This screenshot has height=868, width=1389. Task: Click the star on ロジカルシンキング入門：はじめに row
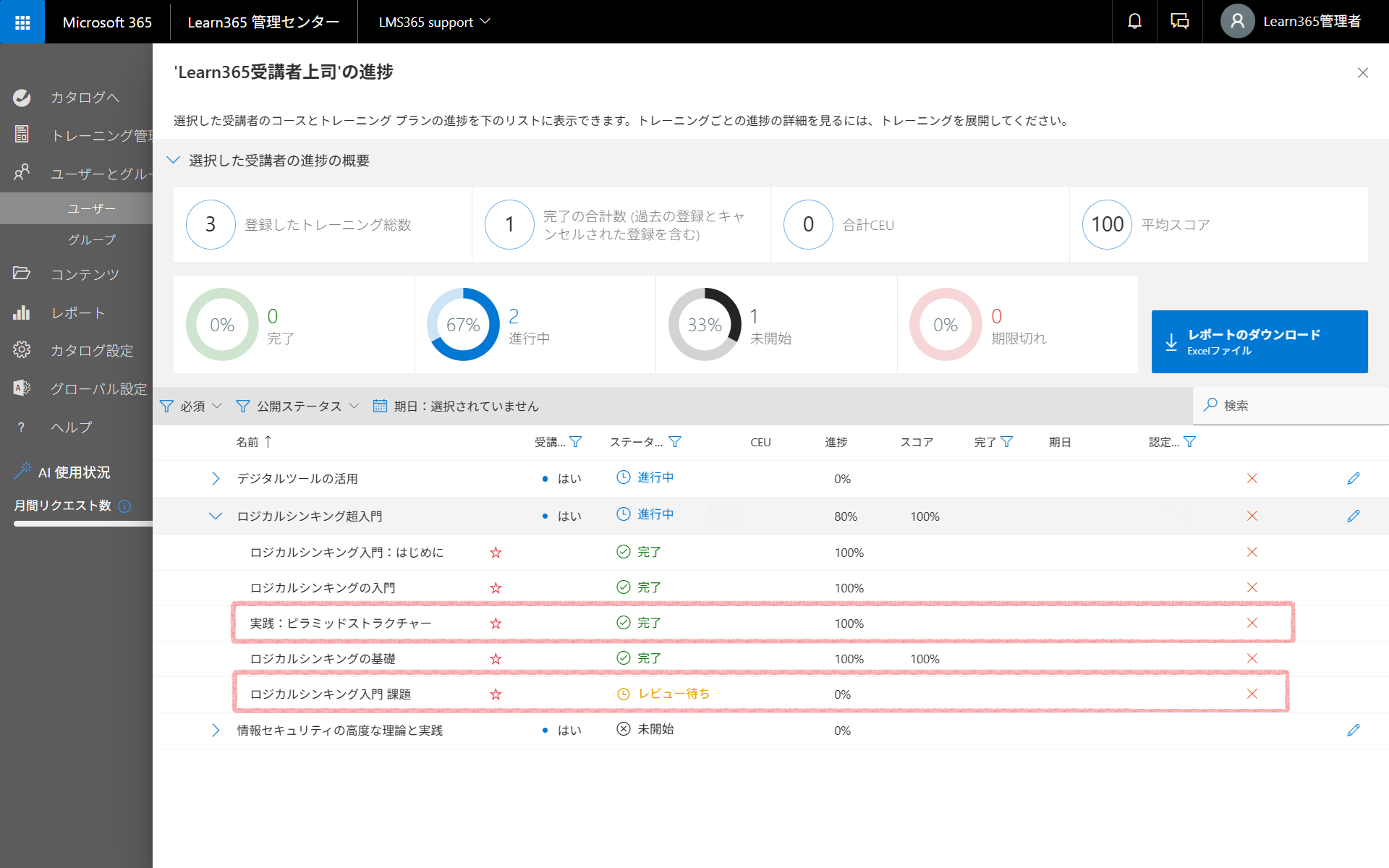(496, 553)
